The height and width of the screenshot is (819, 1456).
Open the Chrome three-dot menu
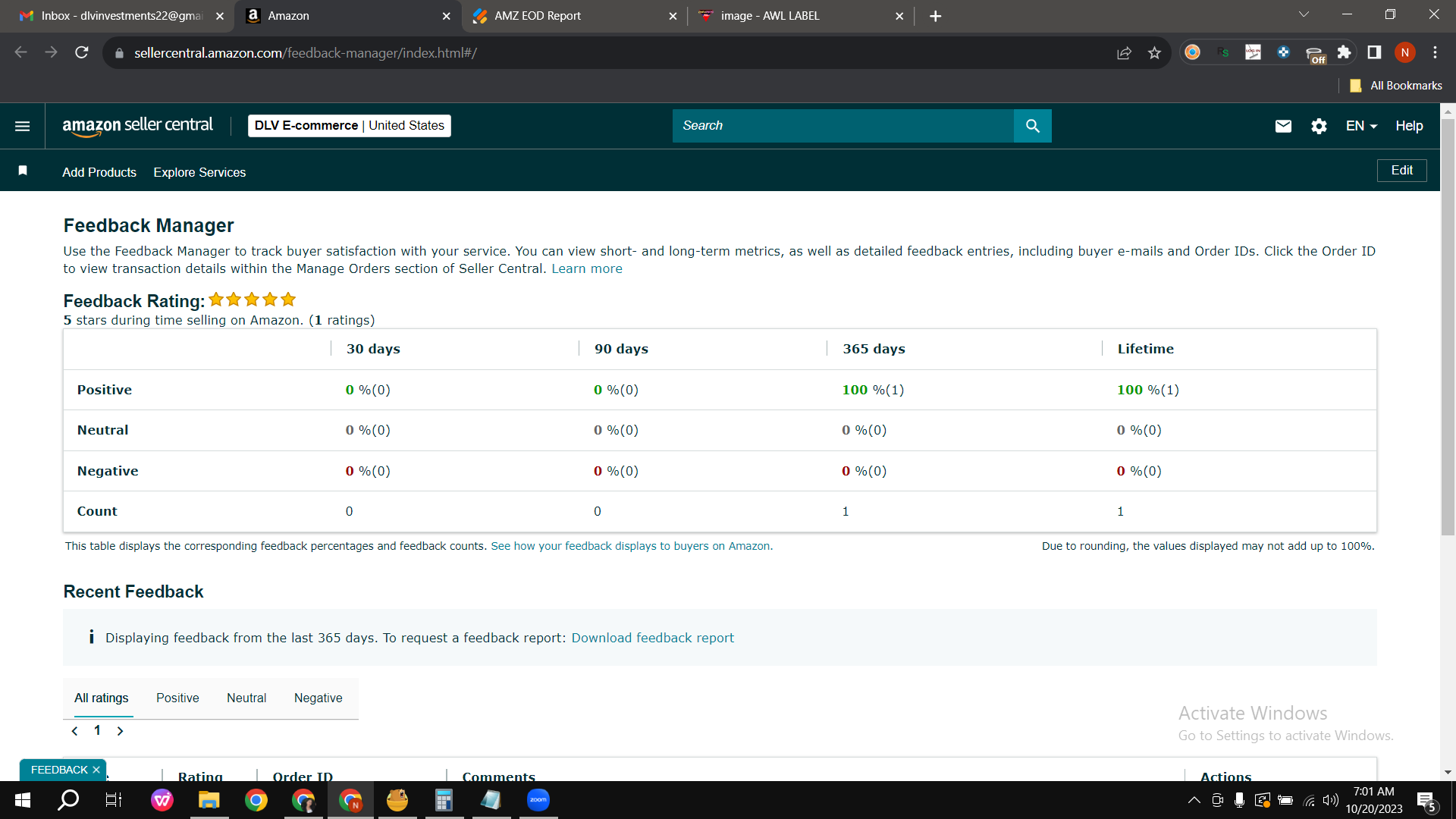pos(1435,52)
